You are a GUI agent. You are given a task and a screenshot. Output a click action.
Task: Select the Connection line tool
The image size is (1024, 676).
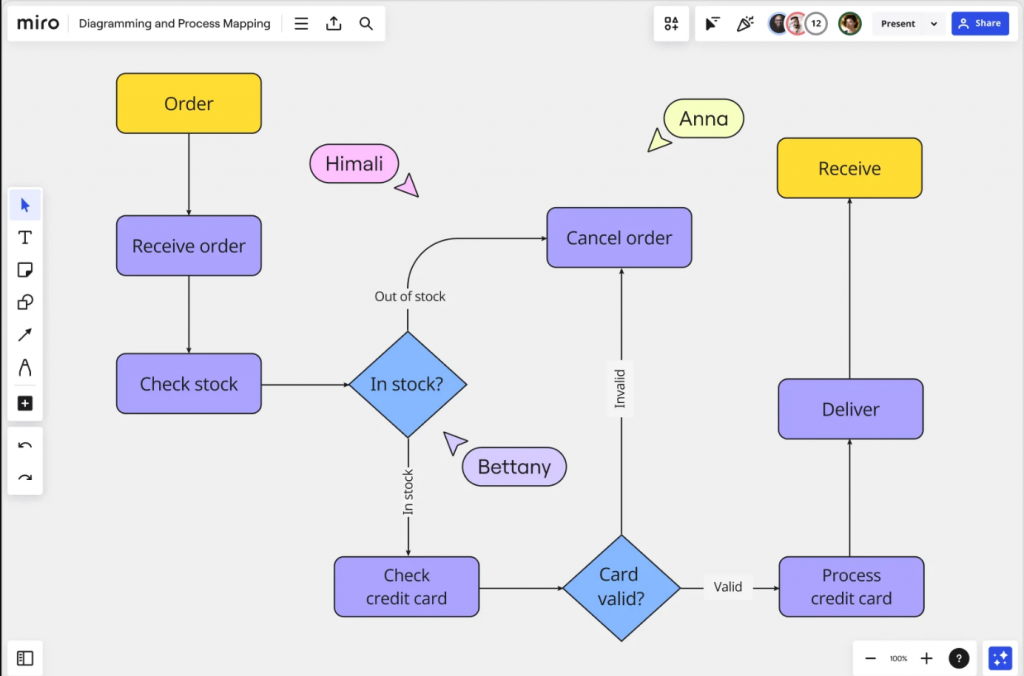tap(24, 334)
